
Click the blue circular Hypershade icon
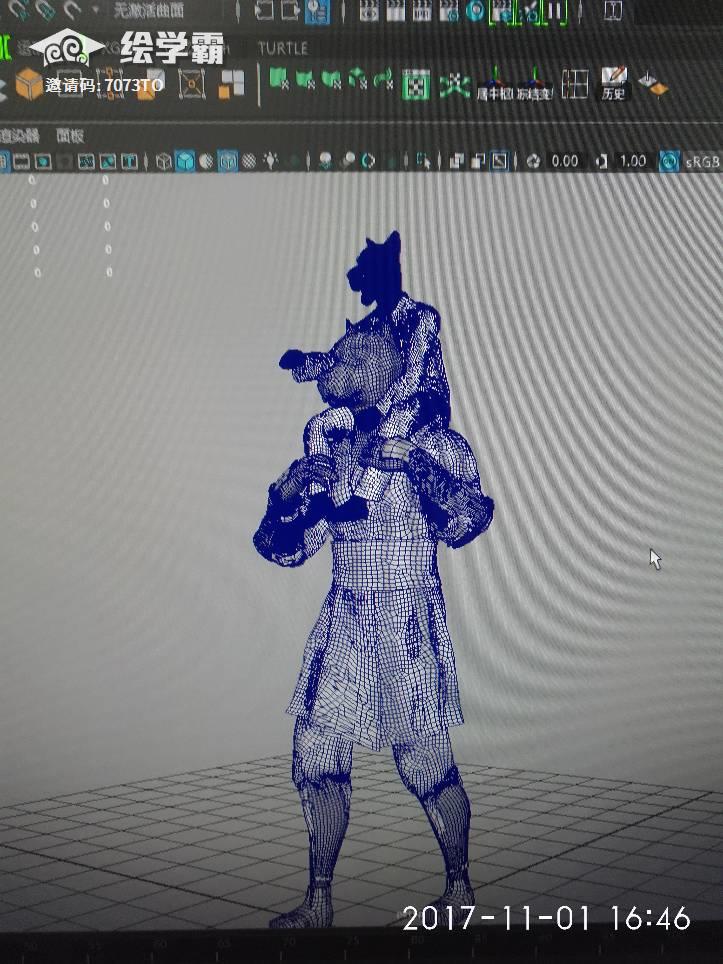475,11
